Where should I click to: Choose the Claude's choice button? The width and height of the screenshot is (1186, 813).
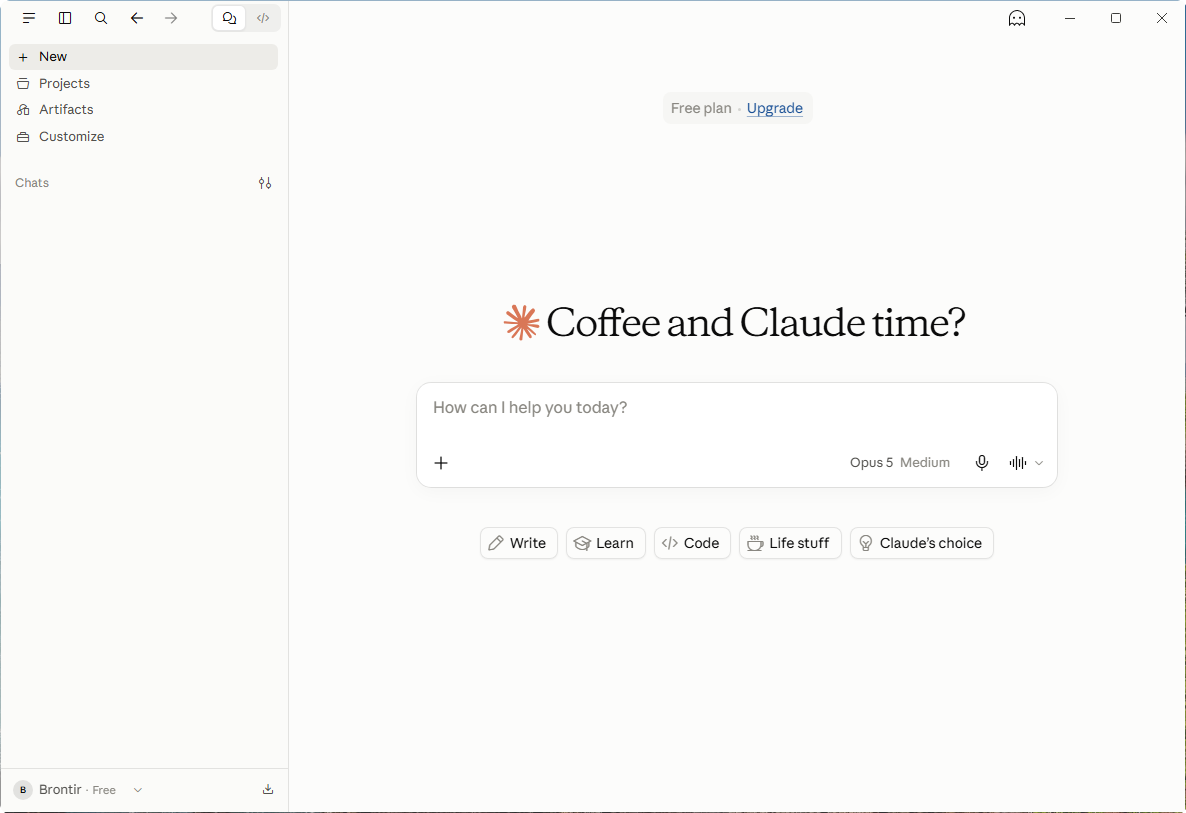921,543
